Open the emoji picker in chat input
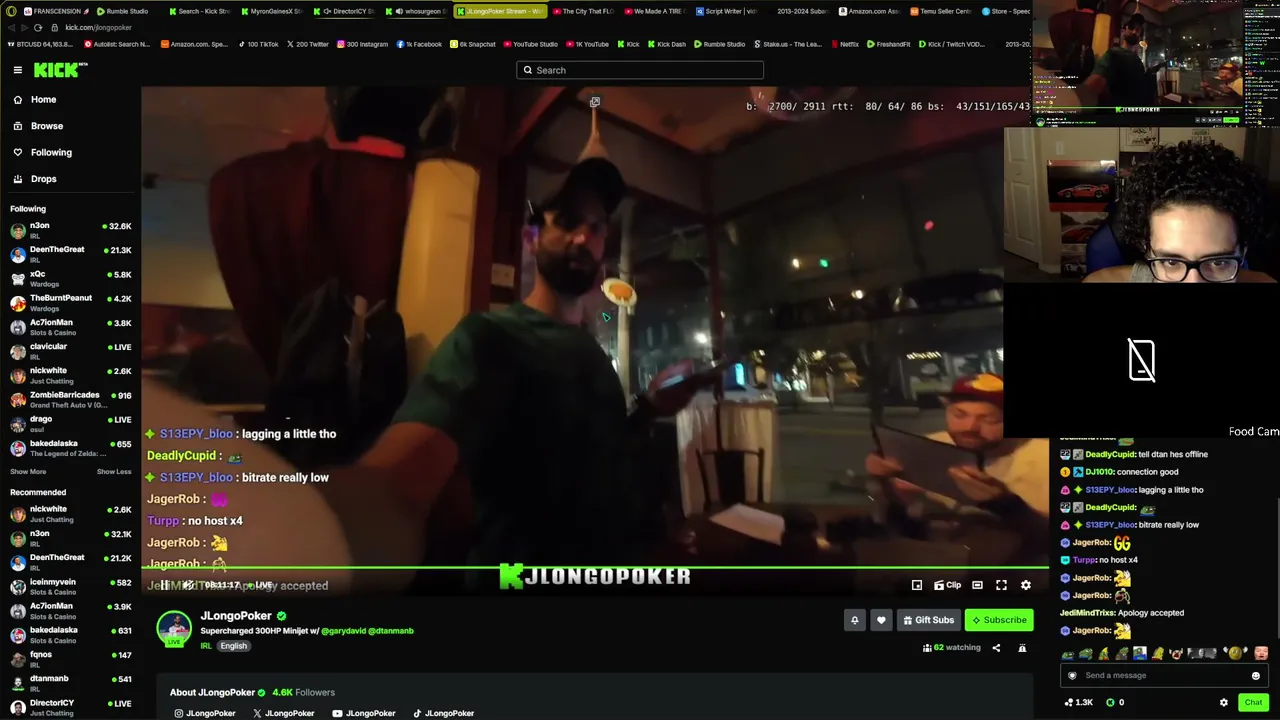 [1256, 675]
